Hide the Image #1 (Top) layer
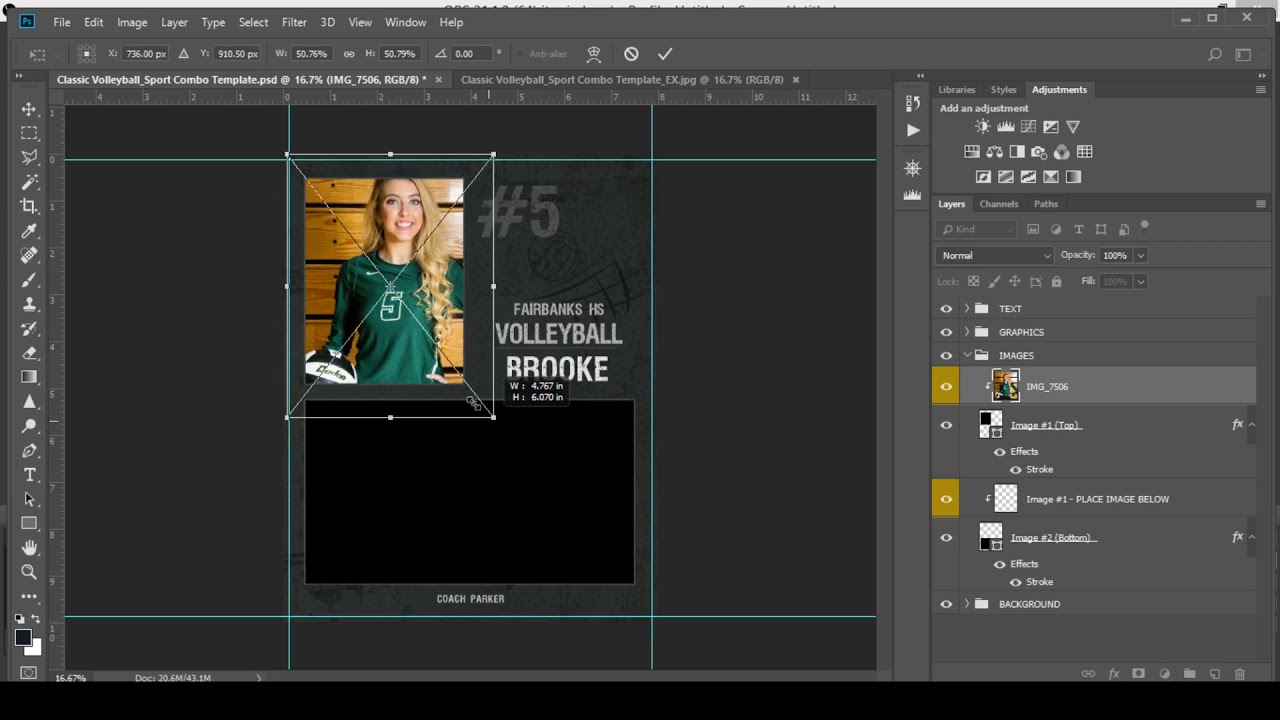 (946, 425)
